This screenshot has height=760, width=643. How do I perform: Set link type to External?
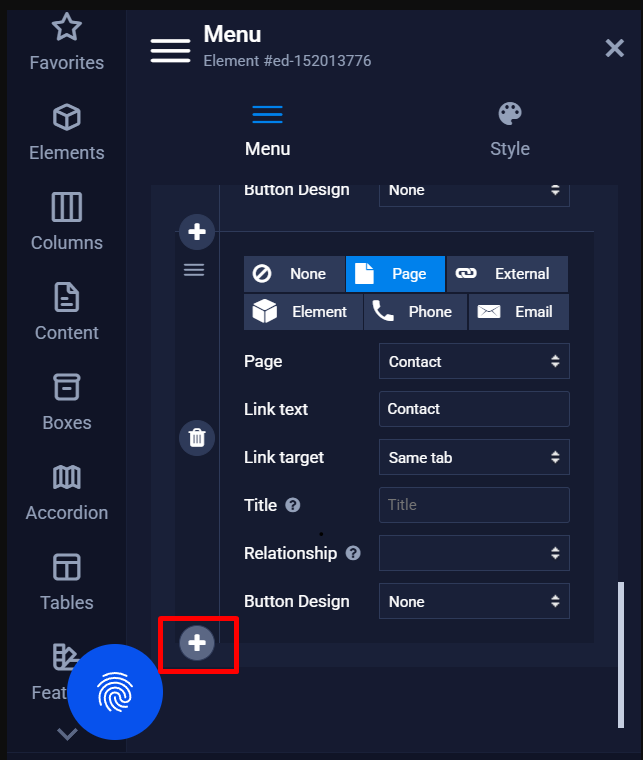pos(507,274)
